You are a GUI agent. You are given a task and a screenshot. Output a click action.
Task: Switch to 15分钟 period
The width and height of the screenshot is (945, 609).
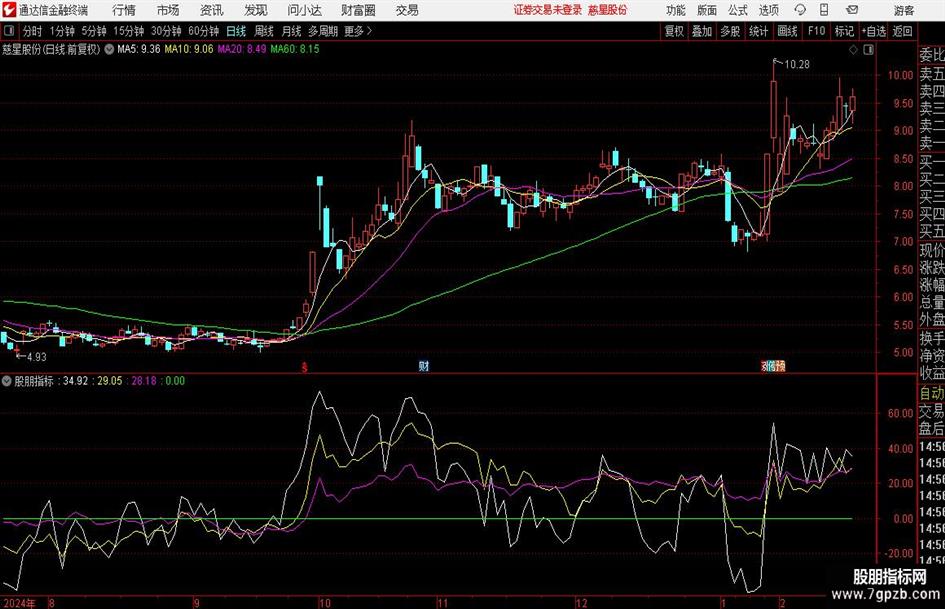tap(129, 31)
